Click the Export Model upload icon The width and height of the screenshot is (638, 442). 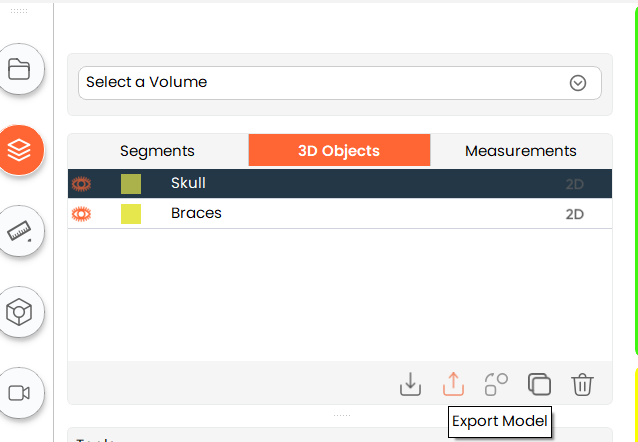point(453,384)
